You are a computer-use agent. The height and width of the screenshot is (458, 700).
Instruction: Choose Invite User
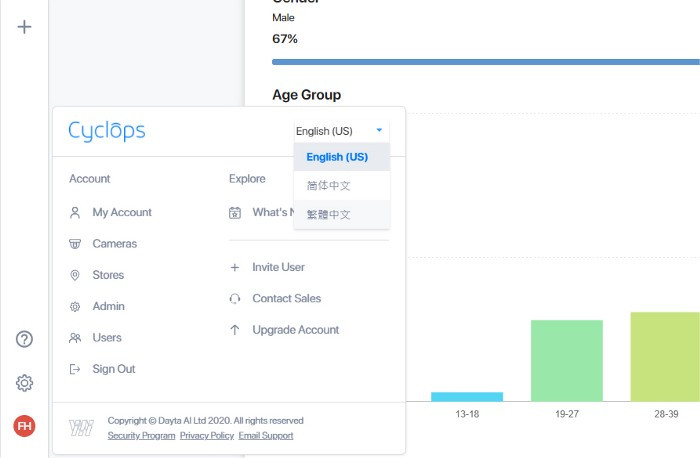click(x=278, y=267)
